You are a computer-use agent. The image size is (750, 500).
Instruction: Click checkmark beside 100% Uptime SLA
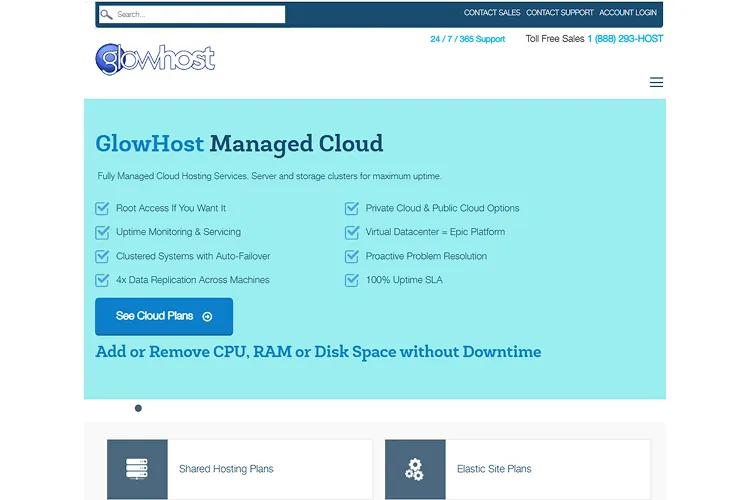[352, 280]
